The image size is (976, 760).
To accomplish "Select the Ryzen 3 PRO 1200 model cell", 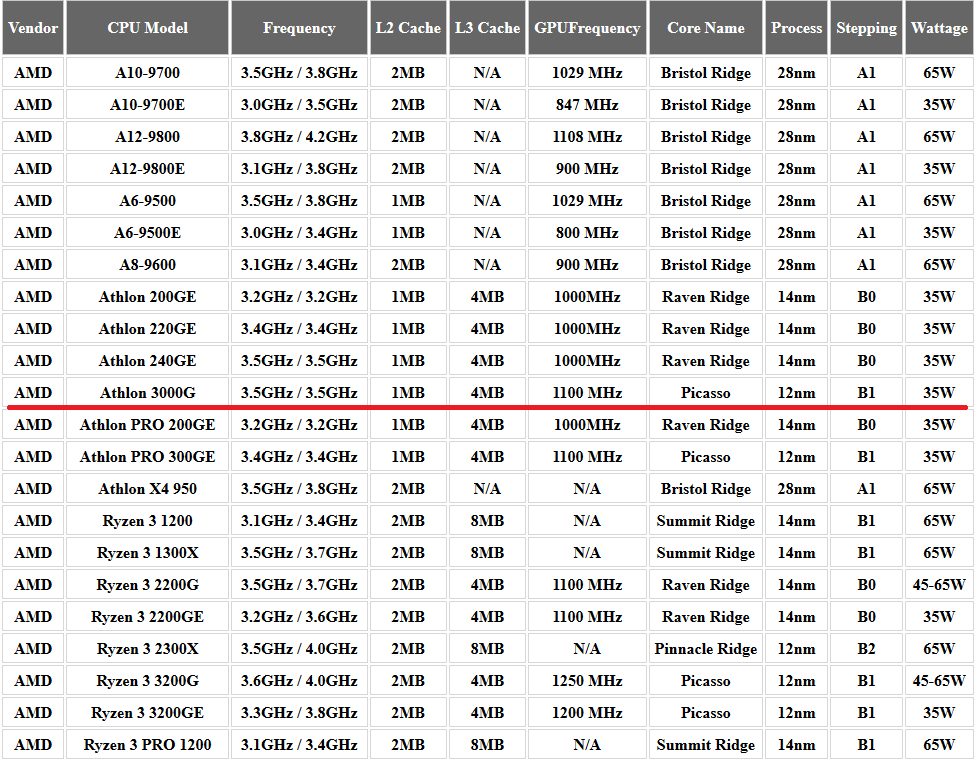I will pyautogui.click(x=148, y=745).
